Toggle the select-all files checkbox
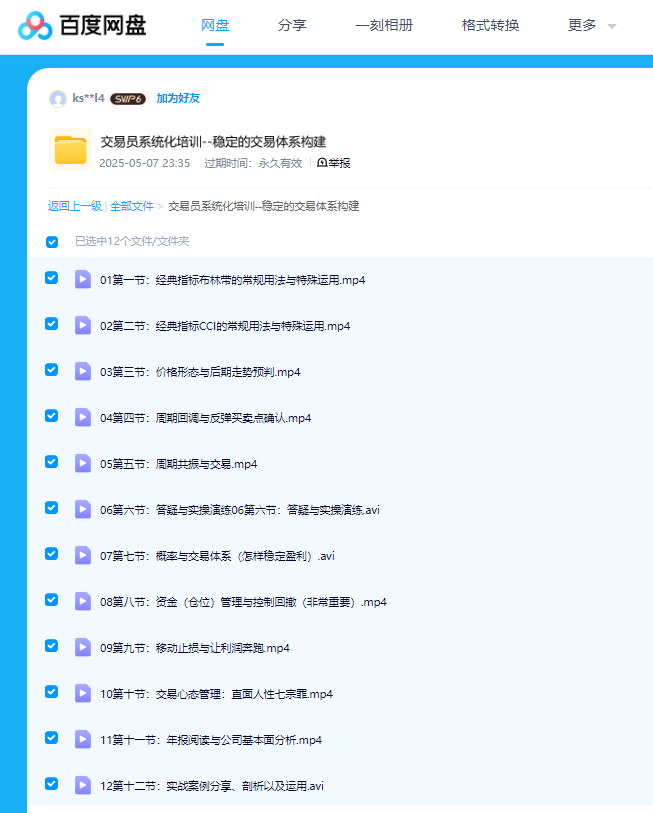The height and width of the screenshot is (813, 653). coord(52,241)
